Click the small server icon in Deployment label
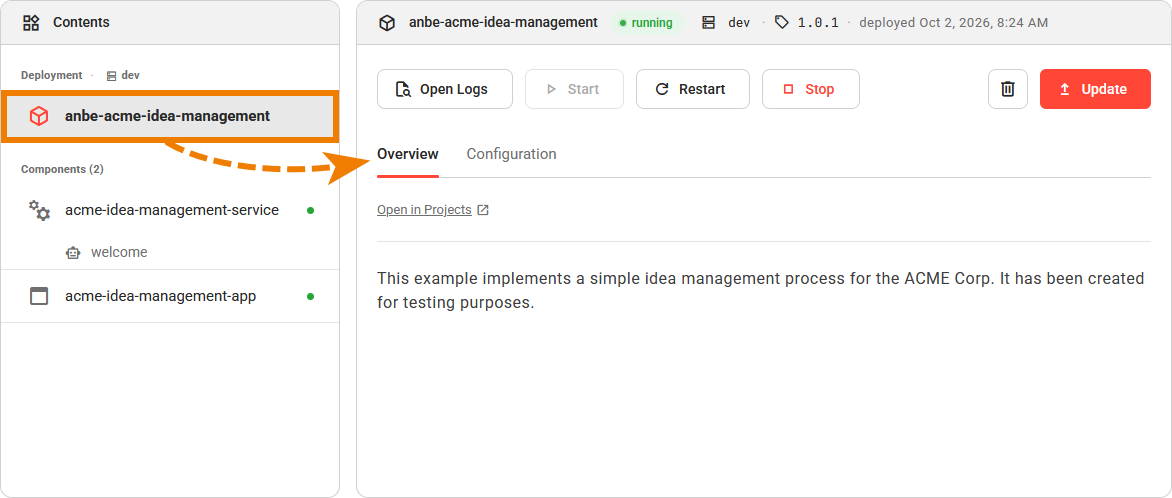This screenshot has height=498, width=1172. tap(111, 76)
